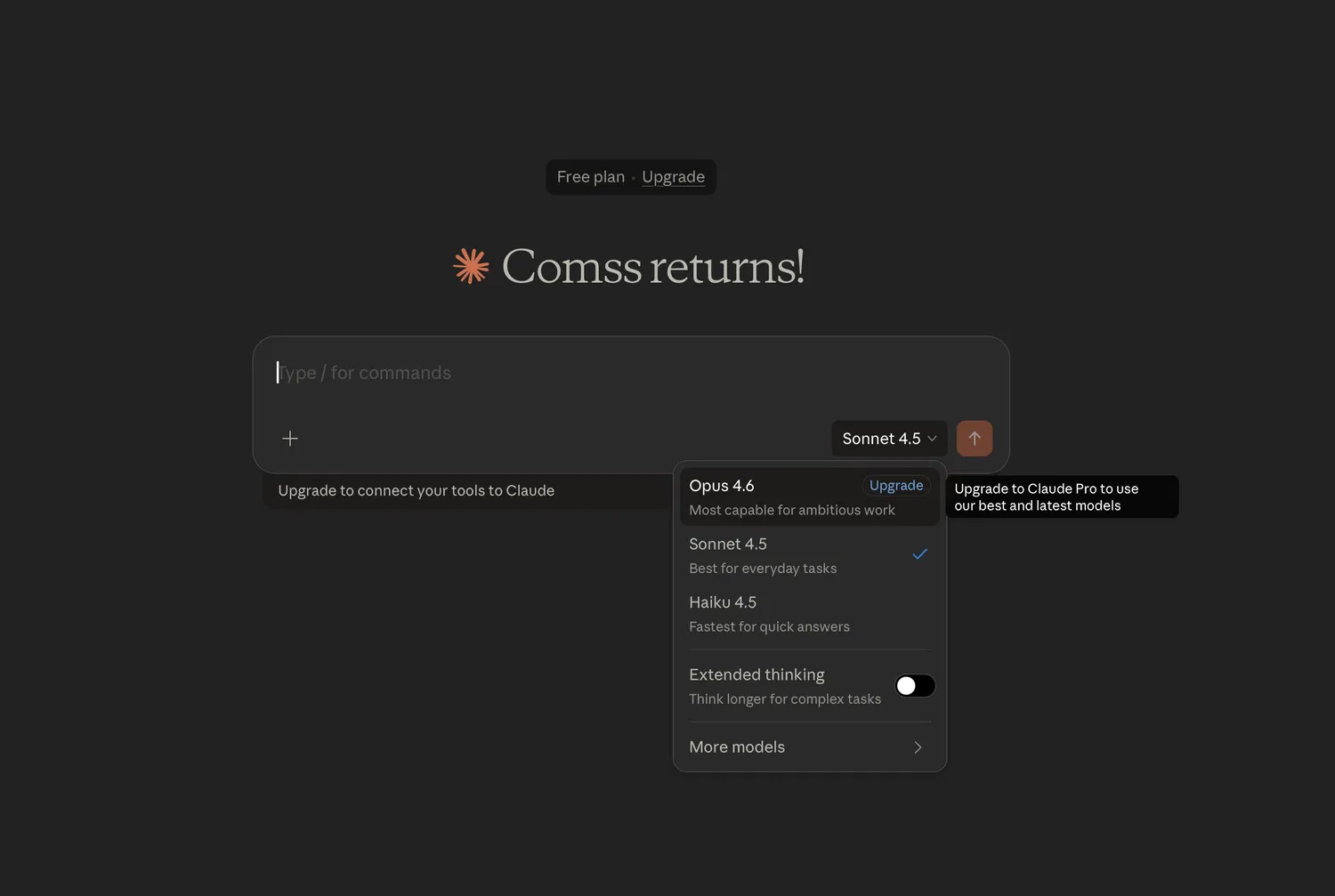The image size is (1335, 896).
Task: Click the send arrow button
Action: click(x=975, y=439)
